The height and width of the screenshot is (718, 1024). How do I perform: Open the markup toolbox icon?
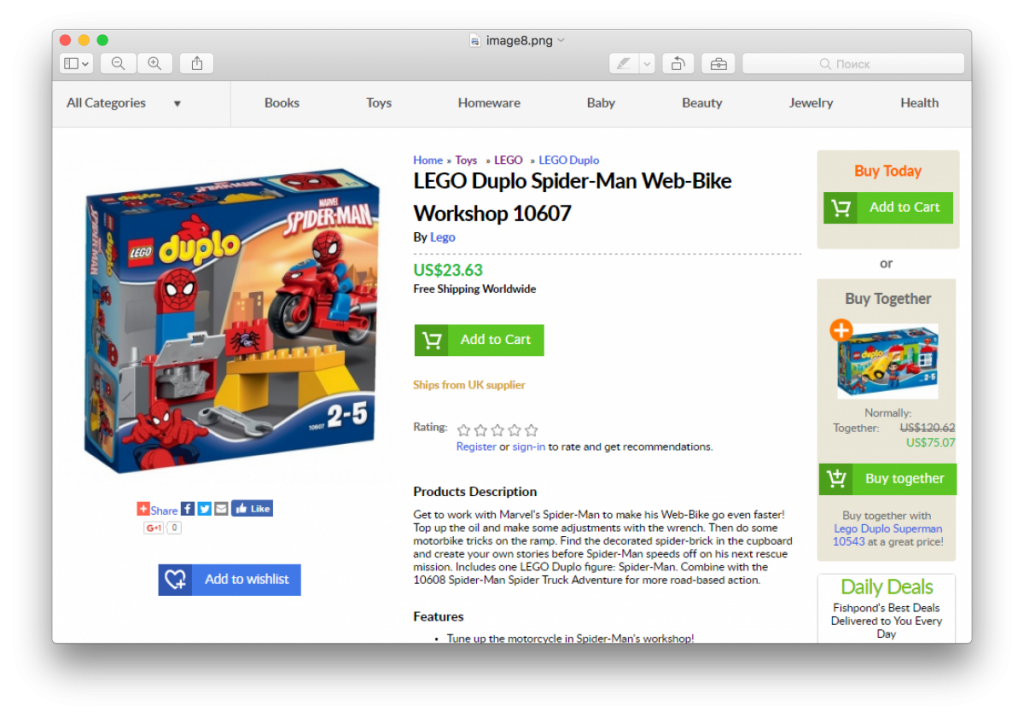718,63
